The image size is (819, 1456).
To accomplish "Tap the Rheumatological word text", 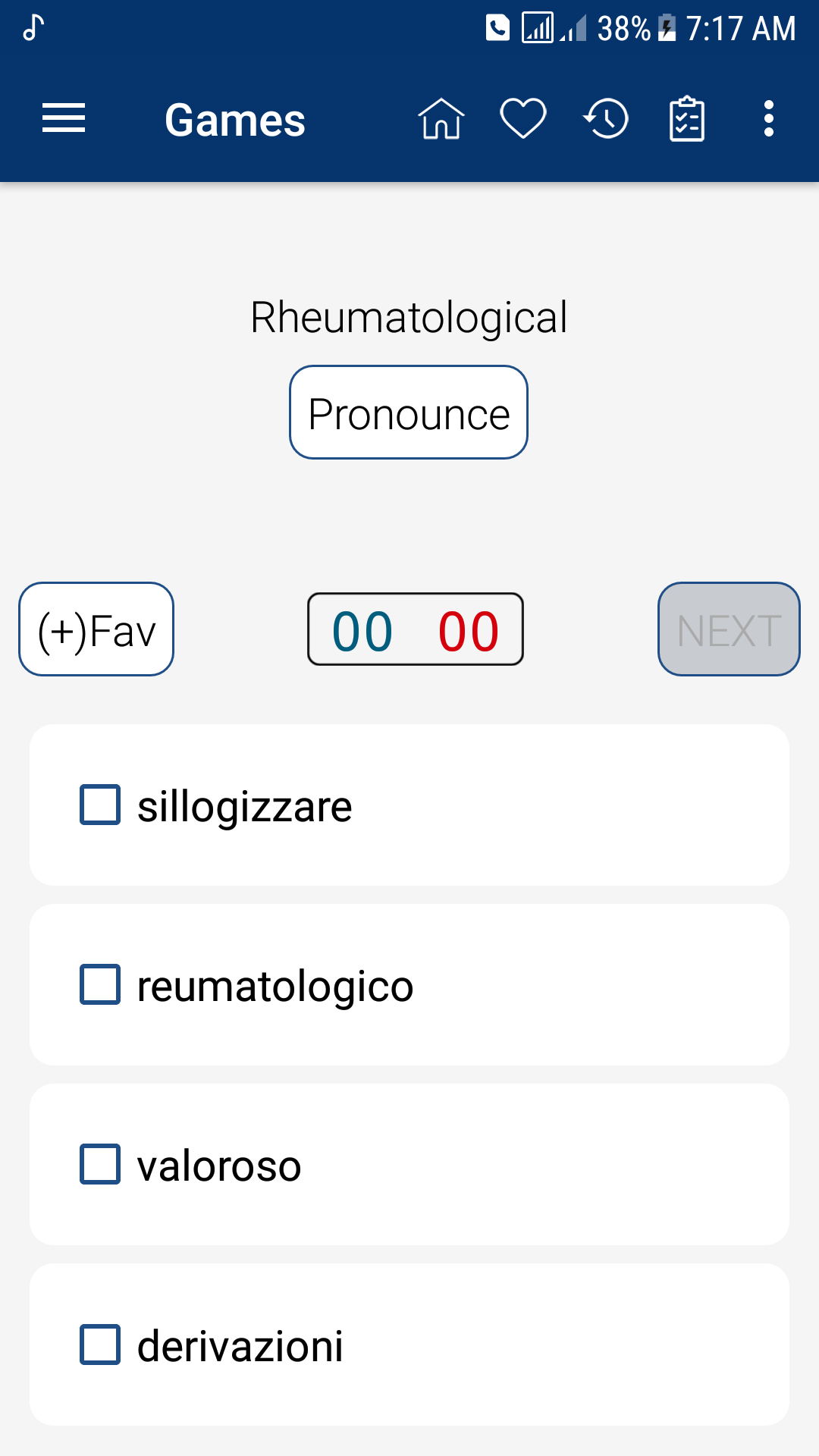I will pos(409,317).
